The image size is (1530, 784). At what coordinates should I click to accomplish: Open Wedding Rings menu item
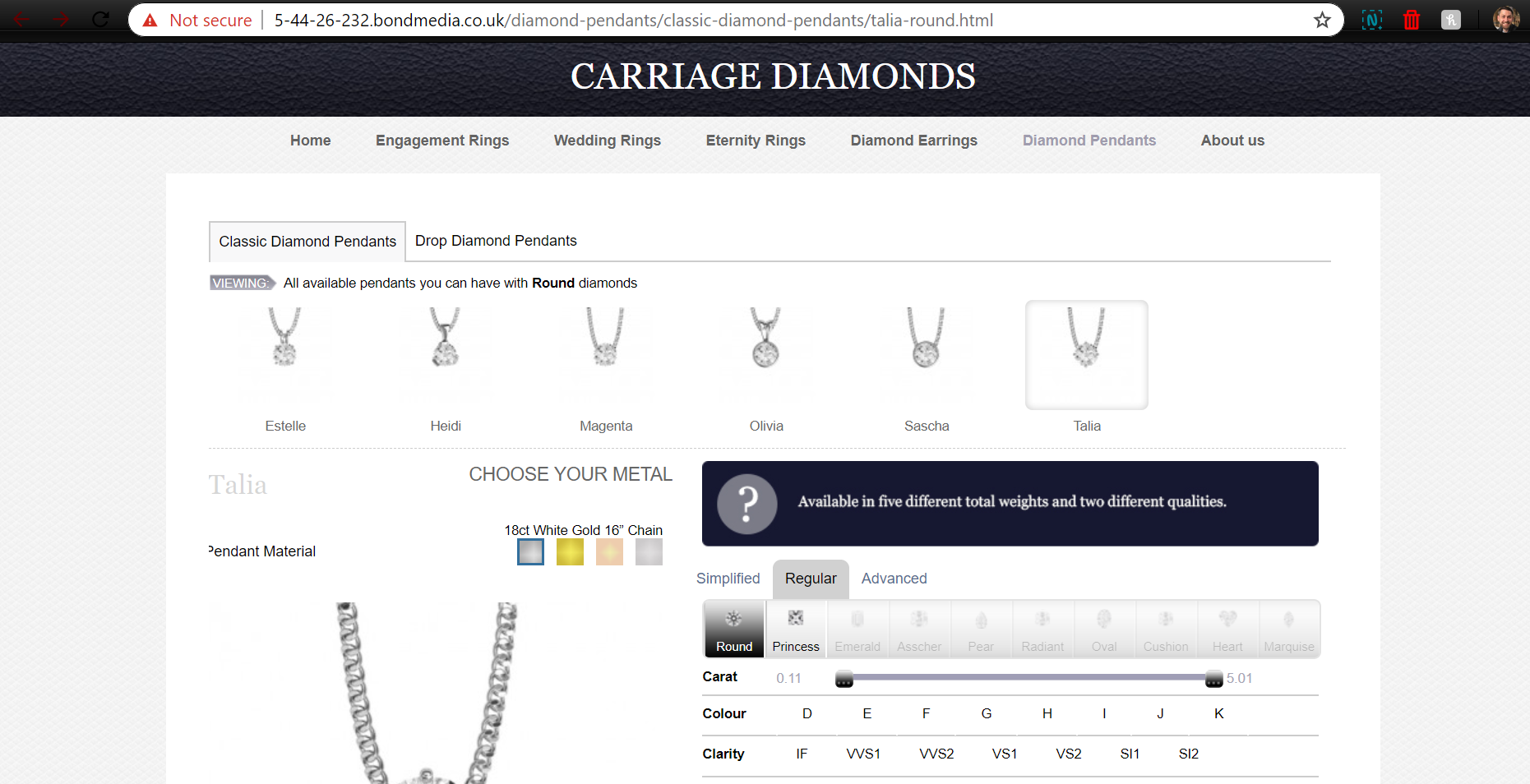tap(608, 141)
